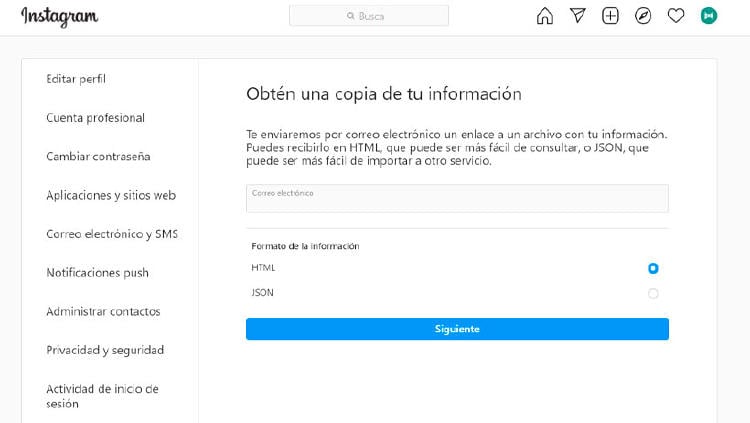Open the Editar perfil section
The width and height of the screenshot is (750, 423).
[76, 79]
